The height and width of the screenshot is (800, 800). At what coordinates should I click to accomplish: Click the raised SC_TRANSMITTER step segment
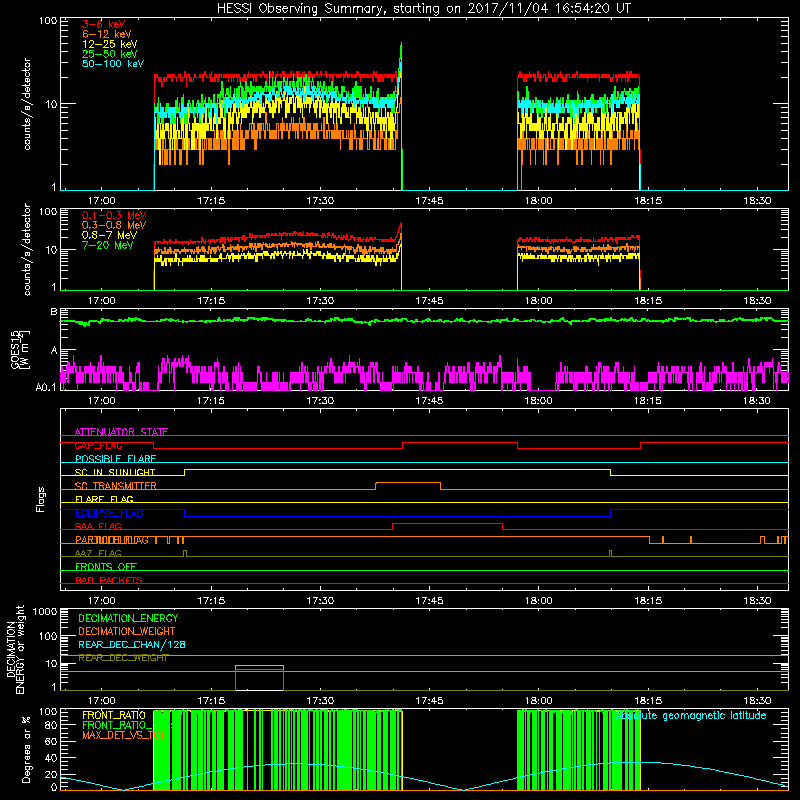click(408, 483)
